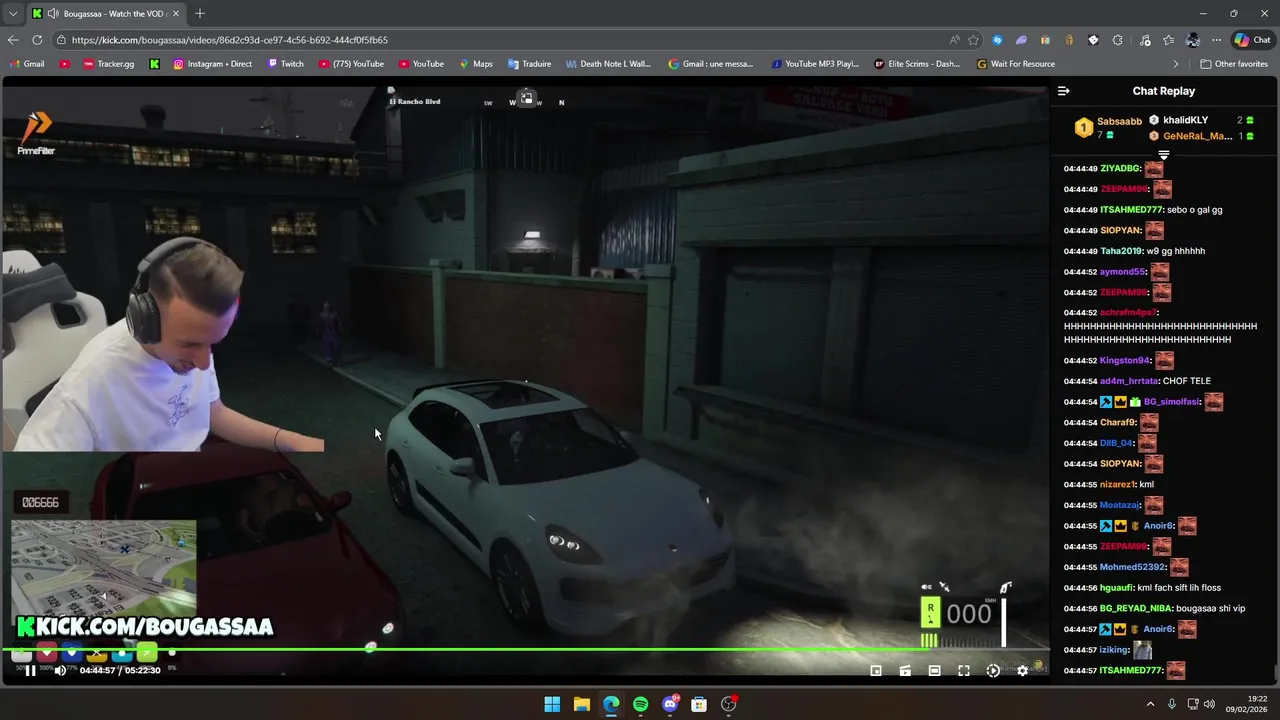Image resolution: width=1280 pixels, height=720 pixels.
Task: Open Spotify from taskbar
Action: 640,704
